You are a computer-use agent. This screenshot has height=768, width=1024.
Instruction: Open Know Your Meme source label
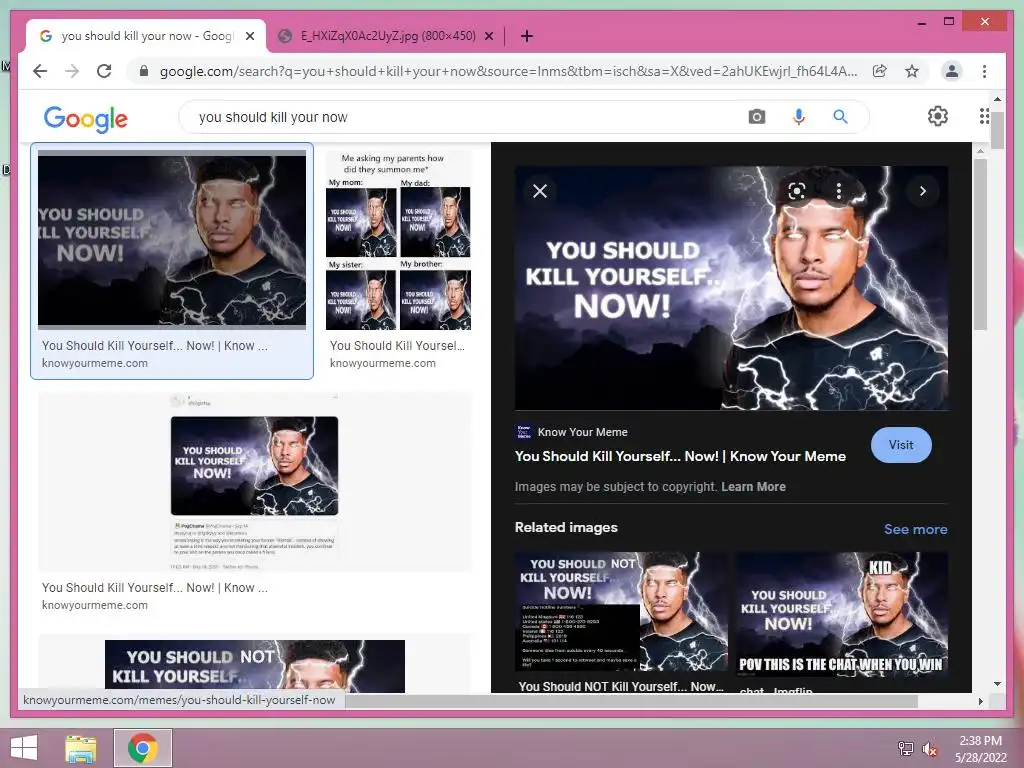coord(582,432)
